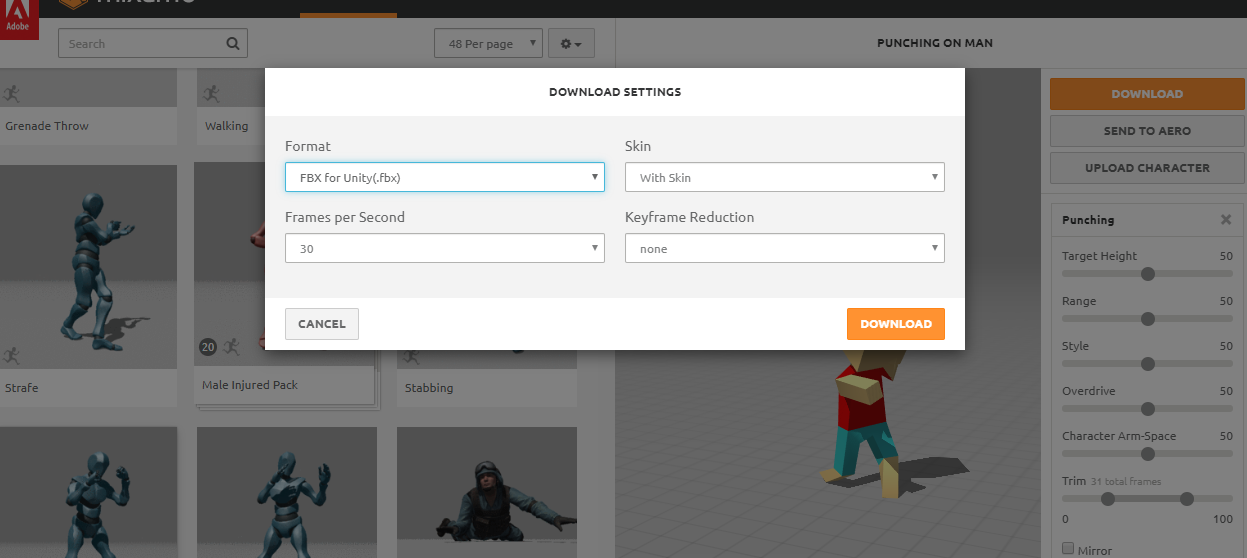Open the gear settings dropdown
This screenshot has width=1247, height=558.
tap(571, 43)
